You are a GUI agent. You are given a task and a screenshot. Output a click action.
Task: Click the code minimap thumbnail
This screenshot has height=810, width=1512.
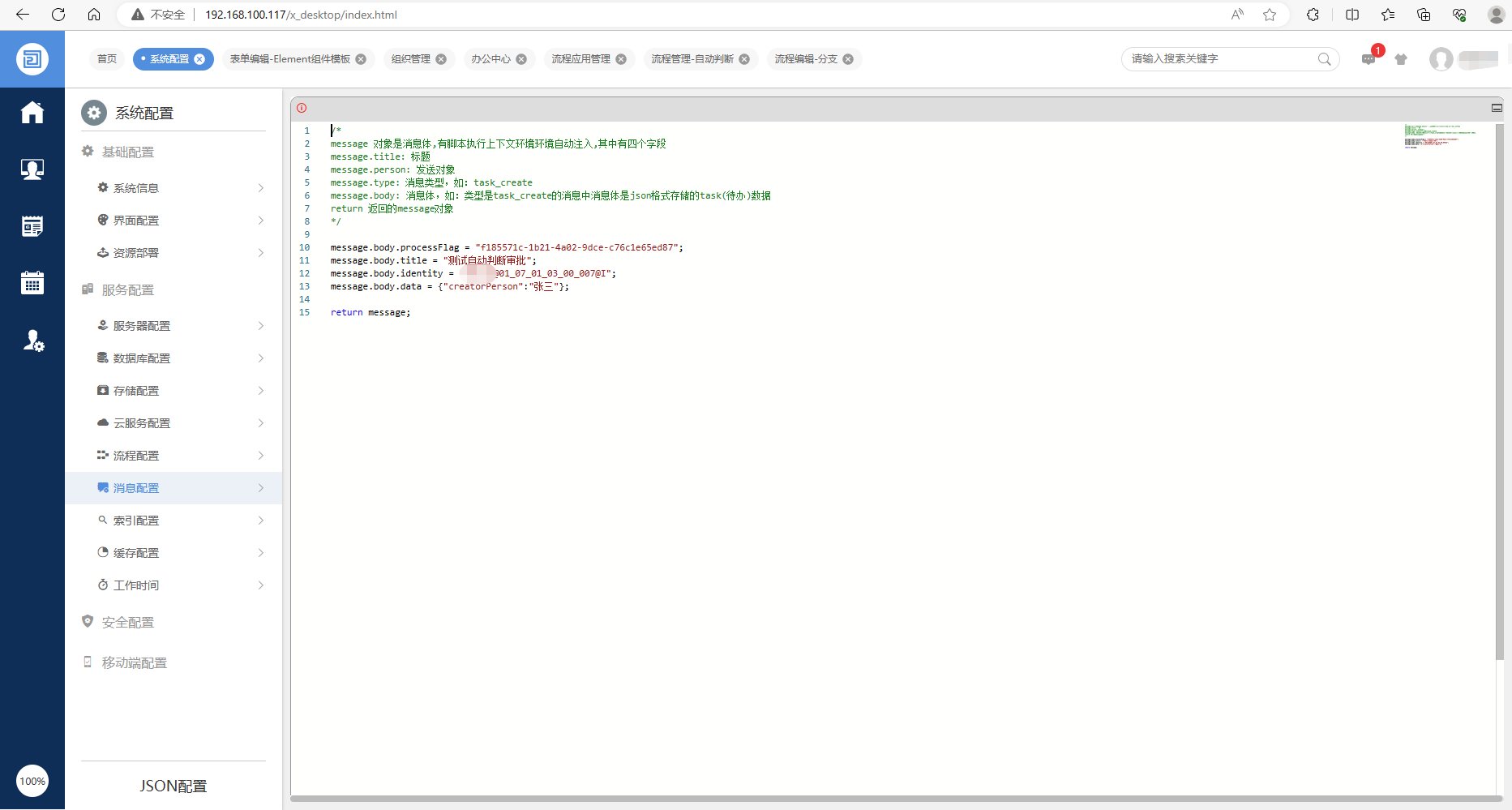pyautogui.click(x=1441, y=136)
